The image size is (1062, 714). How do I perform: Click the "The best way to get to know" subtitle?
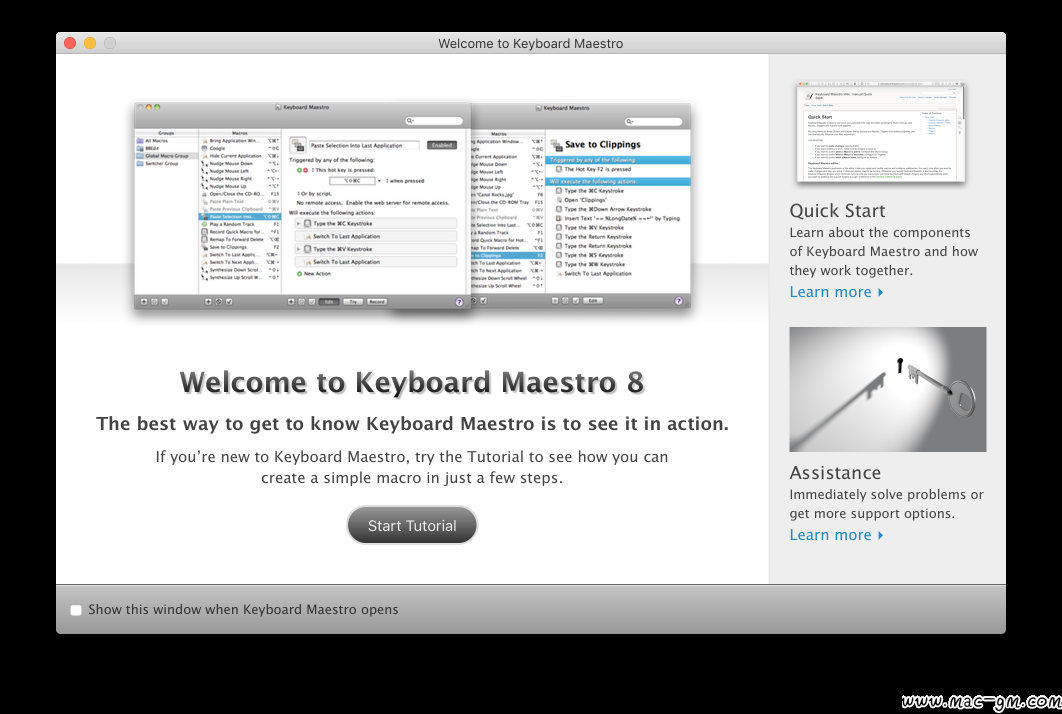click(x=412, y=423)
